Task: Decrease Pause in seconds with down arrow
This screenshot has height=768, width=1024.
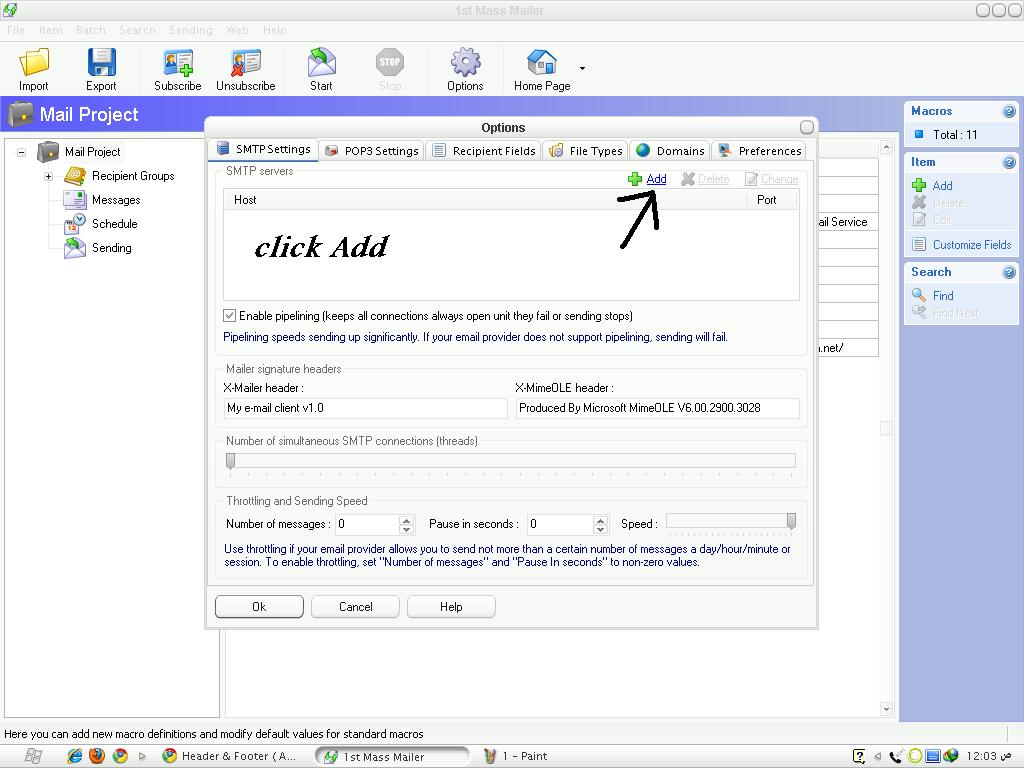Action: pyautogui.click(x=601, y=529)
